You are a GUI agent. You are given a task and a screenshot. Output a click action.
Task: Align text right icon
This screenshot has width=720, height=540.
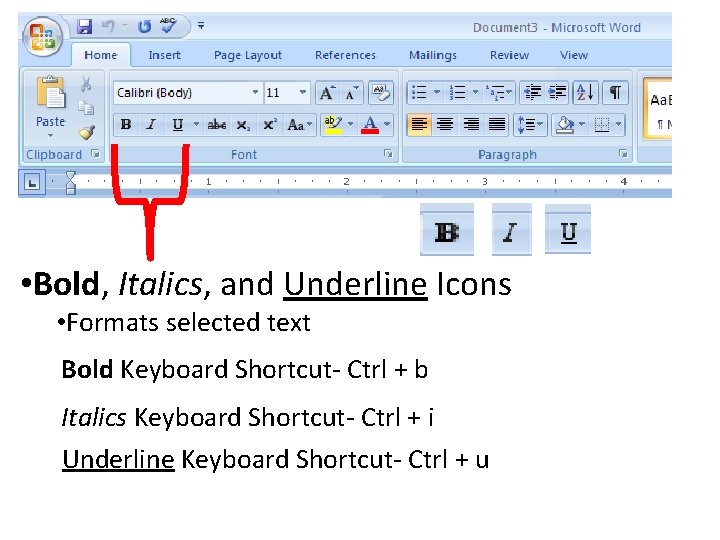(x=471, y=124)
